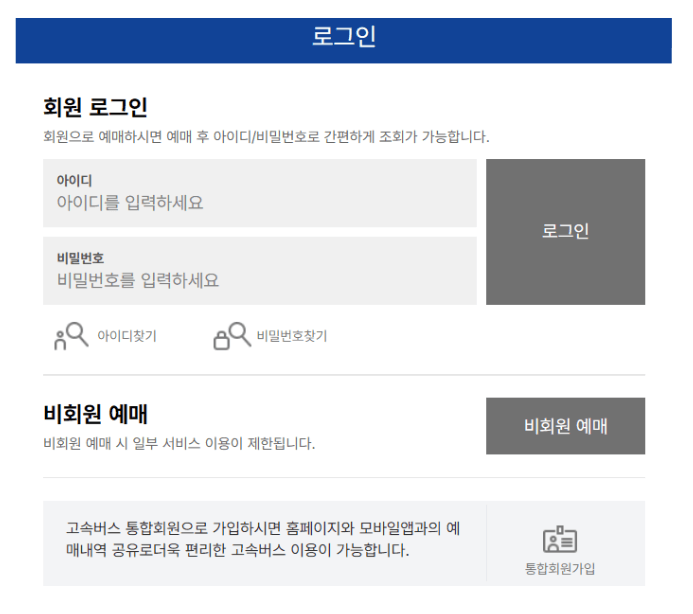Click the gray 비회원 예매 button
Screen dimensions: 693x614
(565, 426)
